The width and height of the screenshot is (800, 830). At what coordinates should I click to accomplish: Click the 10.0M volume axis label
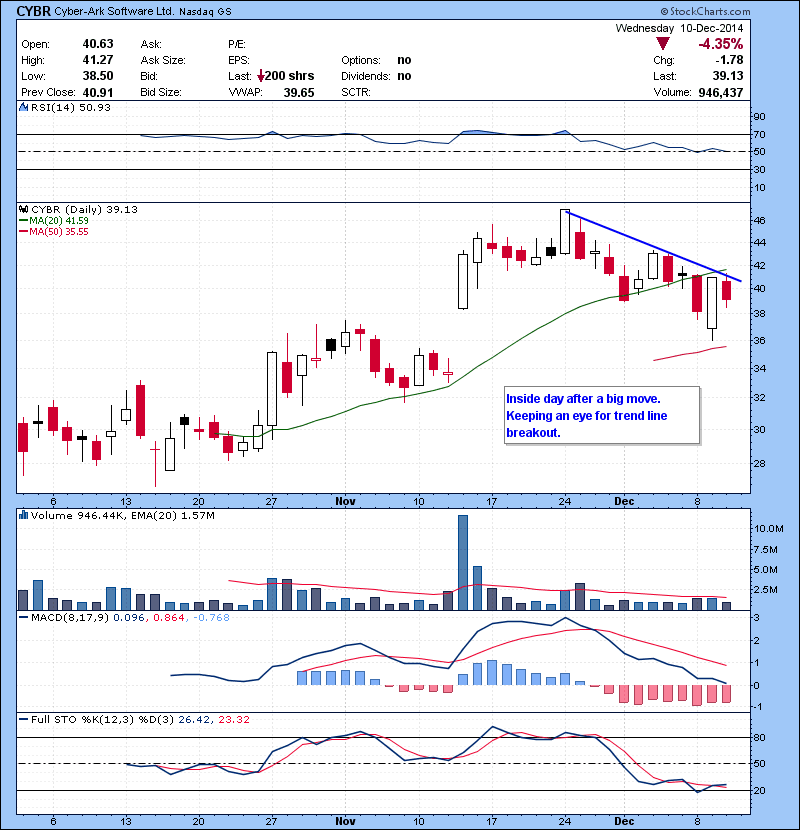coord(769,528)
